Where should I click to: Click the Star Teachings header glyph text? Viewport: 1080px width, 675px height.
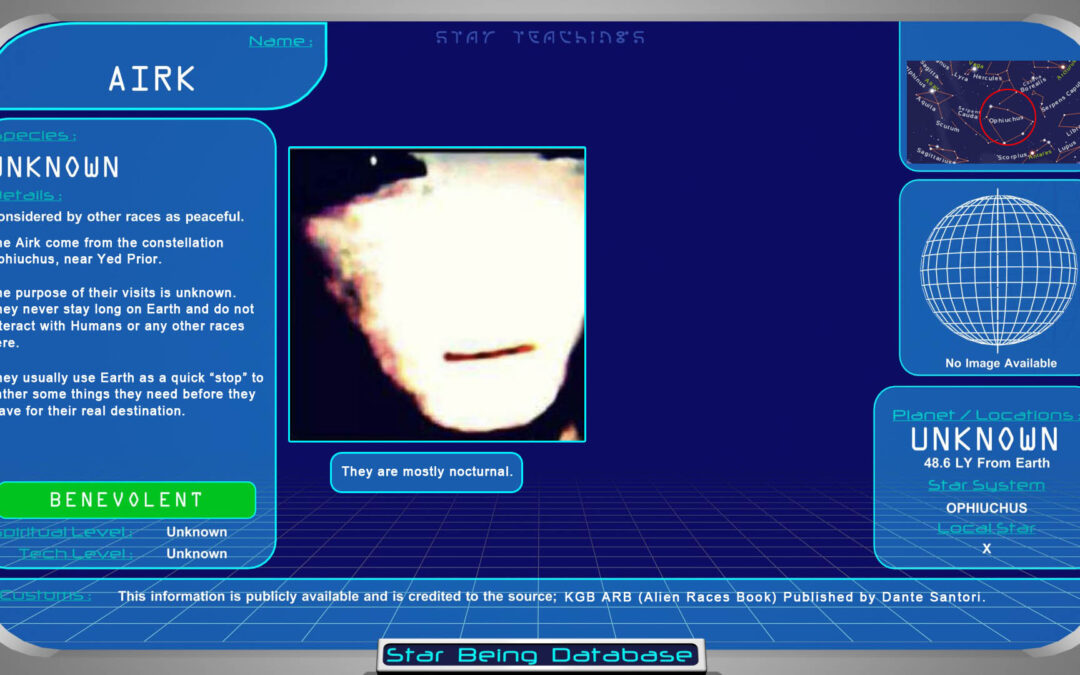coord(541,37)
